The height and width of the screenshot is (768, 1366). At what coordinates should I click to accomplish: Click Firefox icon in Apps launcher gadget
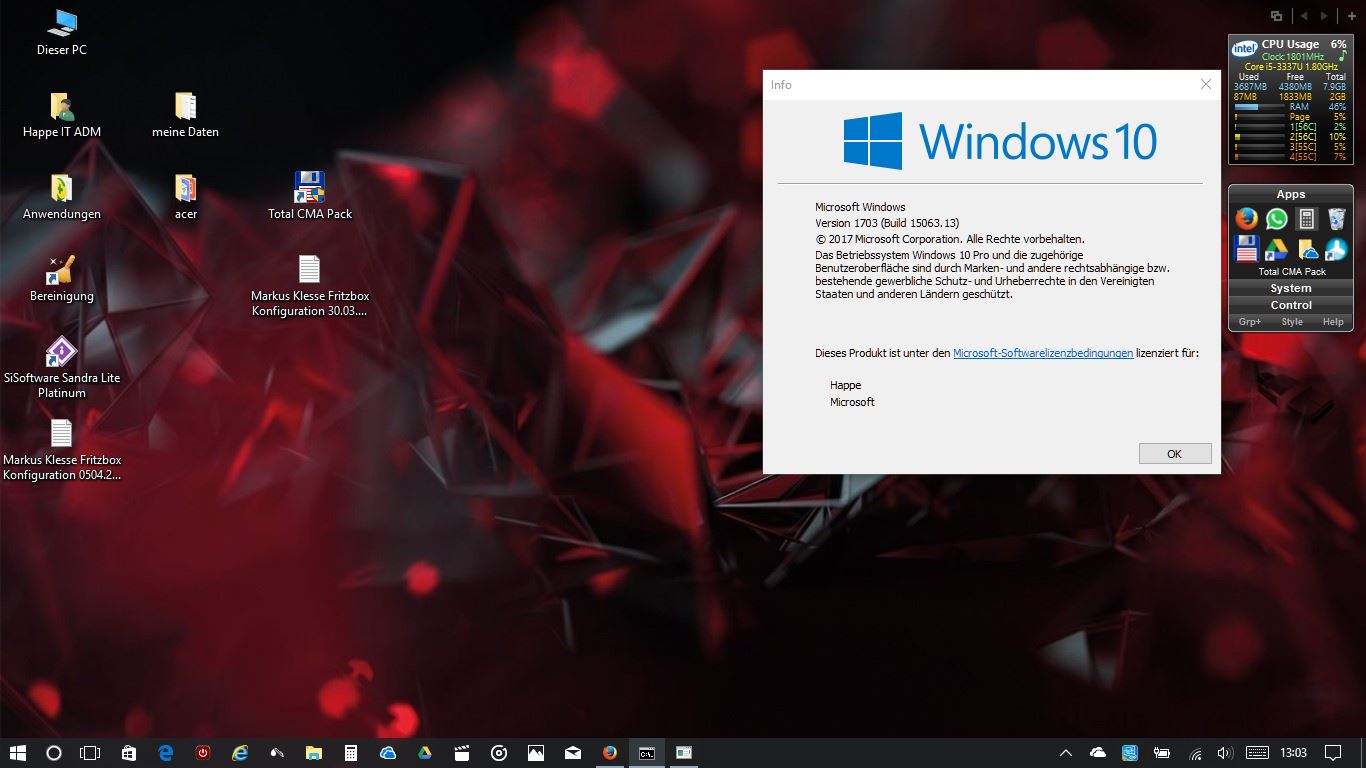(1246, 218)
